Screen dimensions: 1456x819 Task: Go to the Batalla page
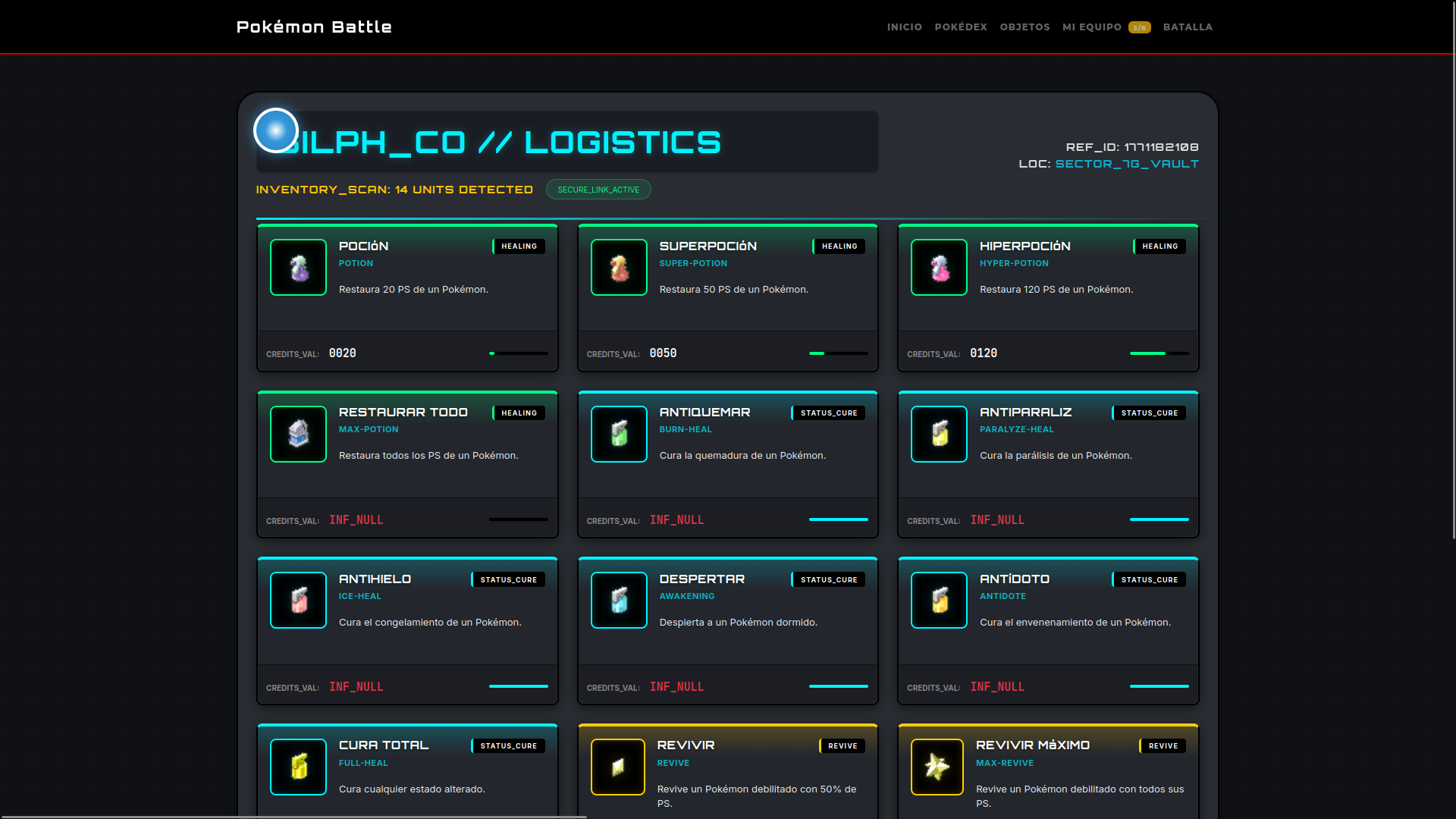click(1188, 27)
